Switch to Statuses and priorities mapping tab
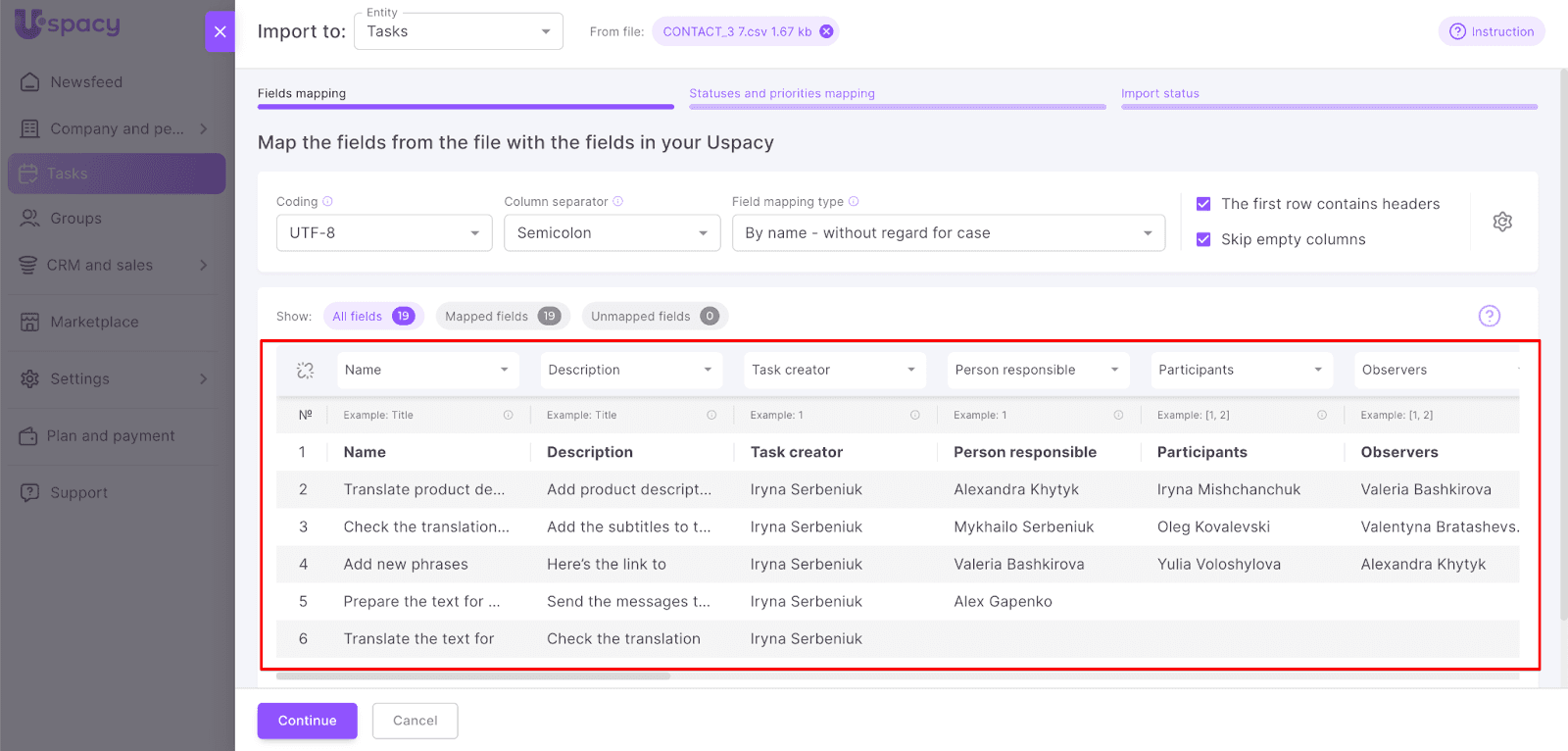 pos(781,94)
